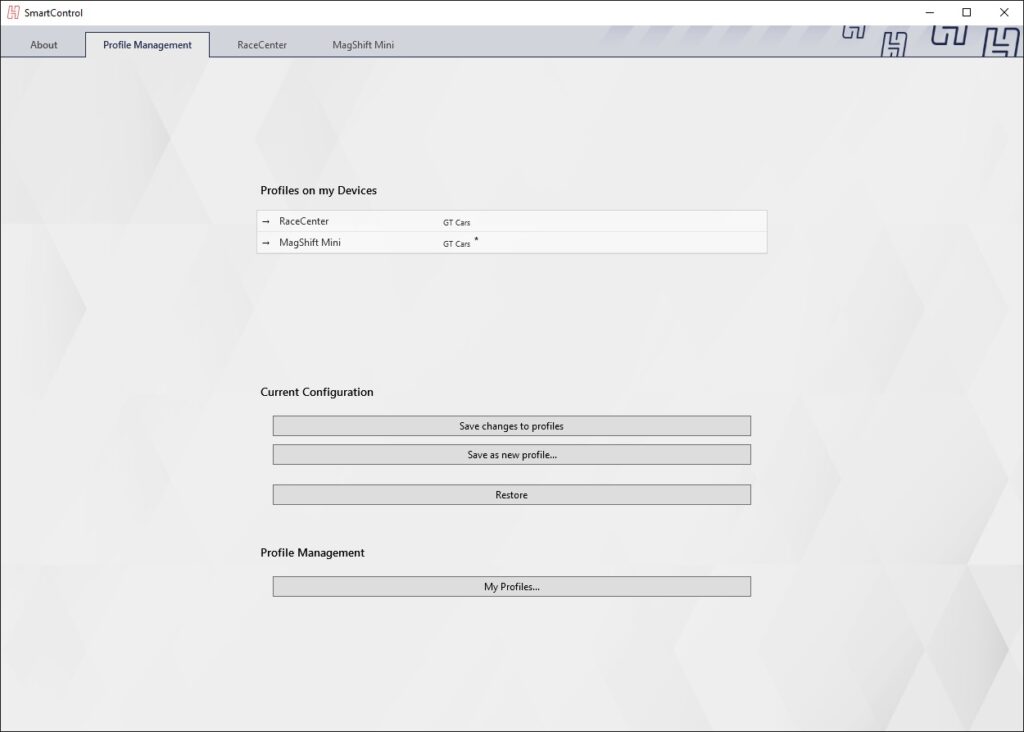
Task: Click the asterisk marker after MagShift's GT Cars
Action: [476, 240]
